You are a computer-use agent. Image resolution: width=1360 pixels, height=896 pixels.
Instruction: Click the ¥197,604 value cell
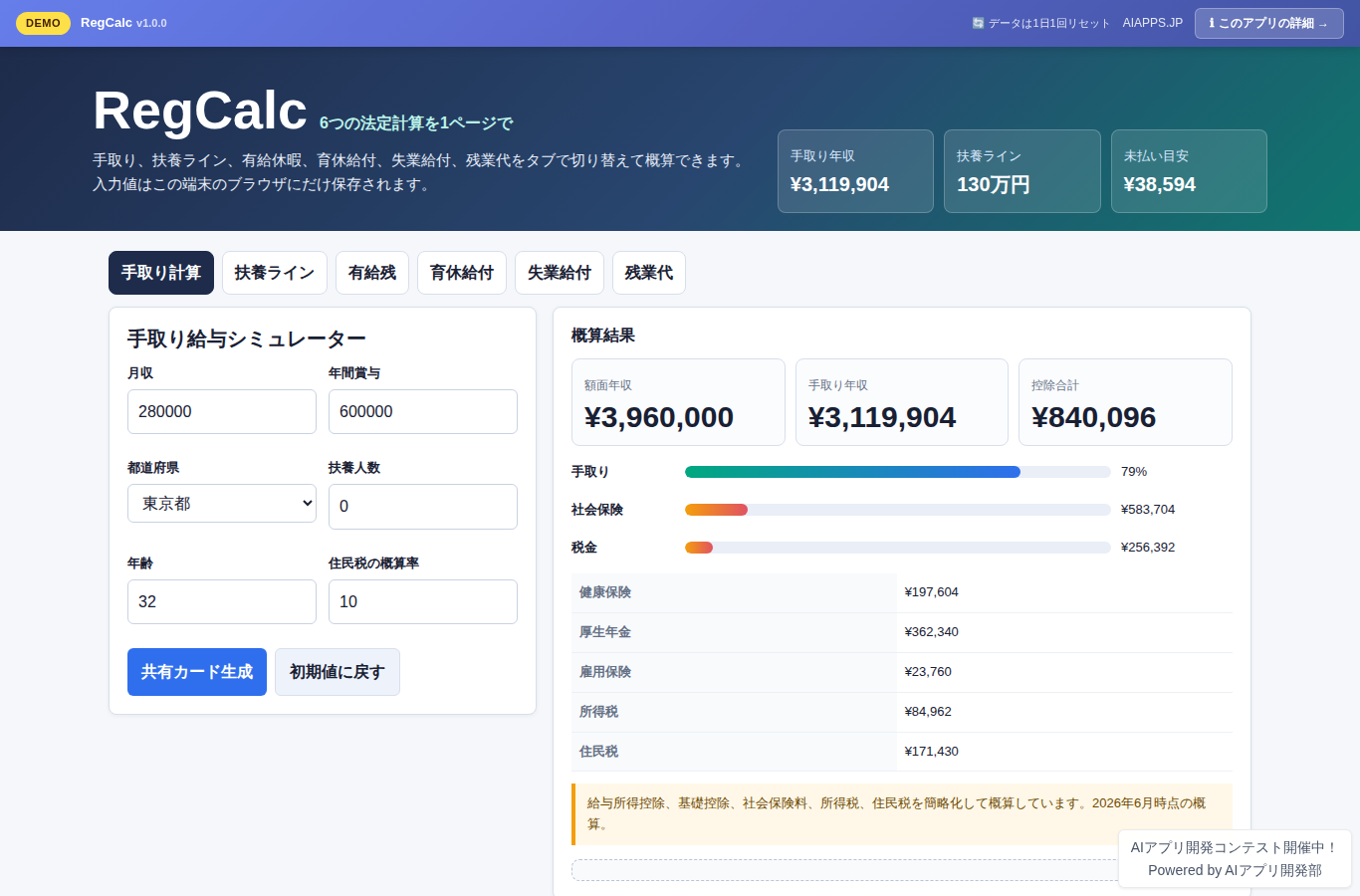tap(1064, 592)
